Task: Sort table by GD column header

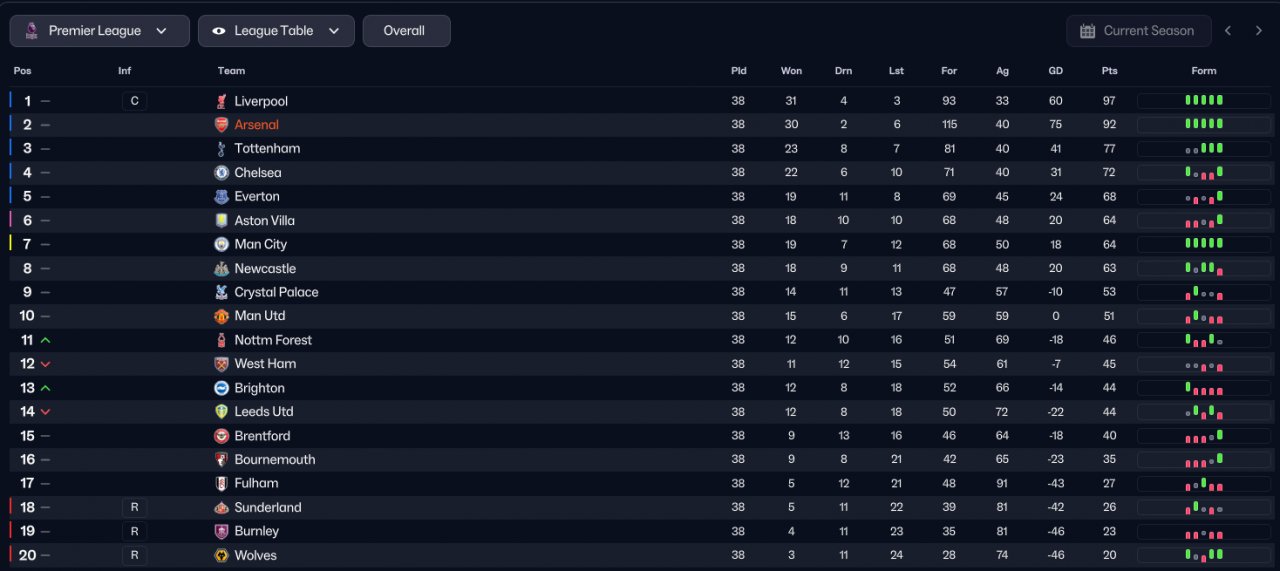Action: (x=1055, y=71)
